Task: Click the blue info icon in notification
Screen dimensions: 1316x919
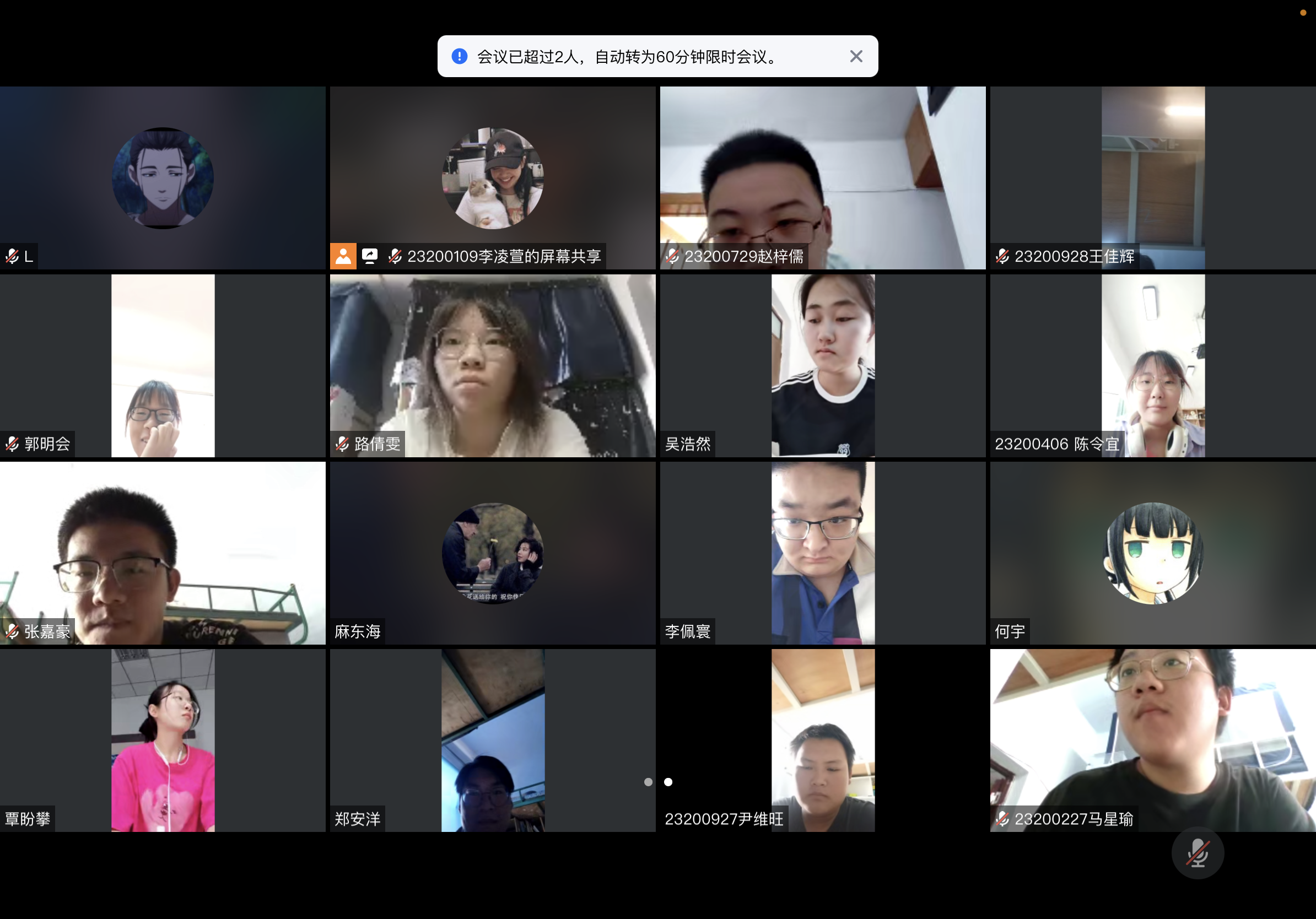Action: [x=459, y=56]
